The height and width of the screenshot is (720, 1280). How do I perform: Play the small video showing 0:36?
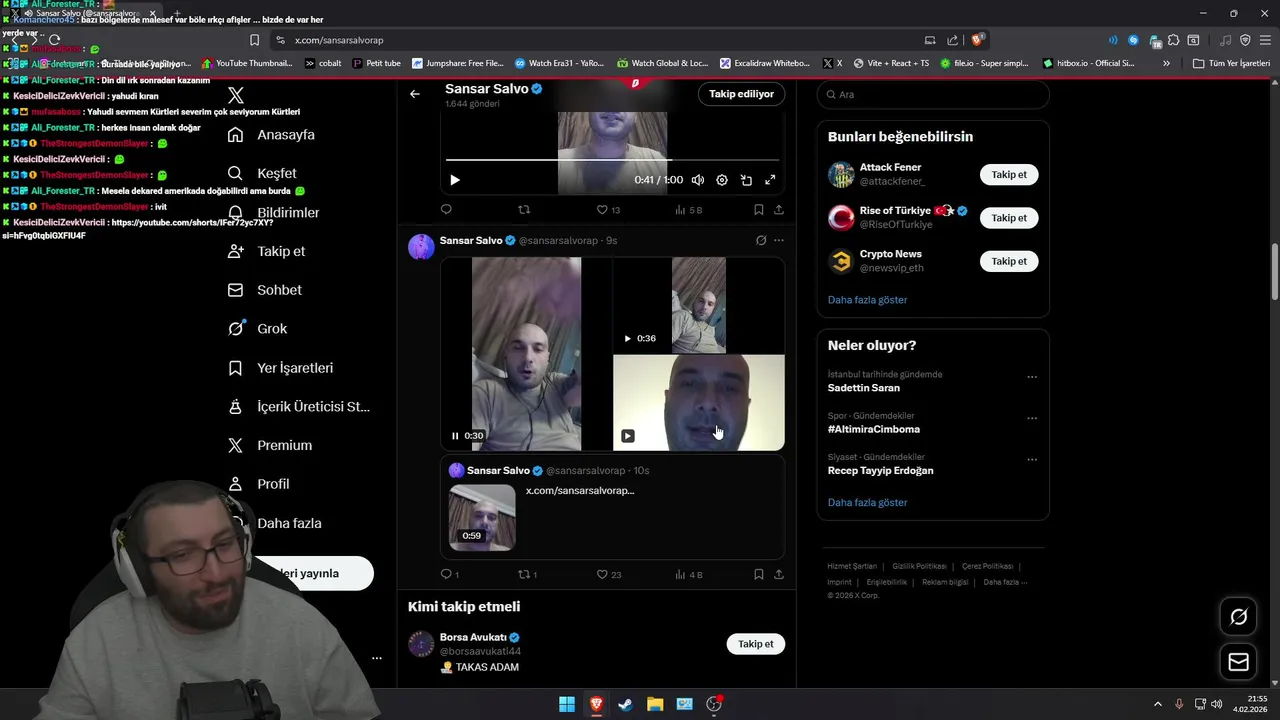point(627,338)
